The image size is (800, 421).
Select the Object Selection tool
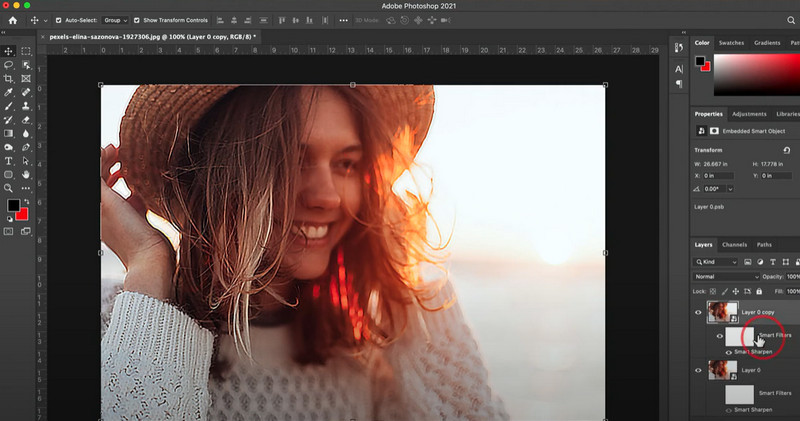26,65
